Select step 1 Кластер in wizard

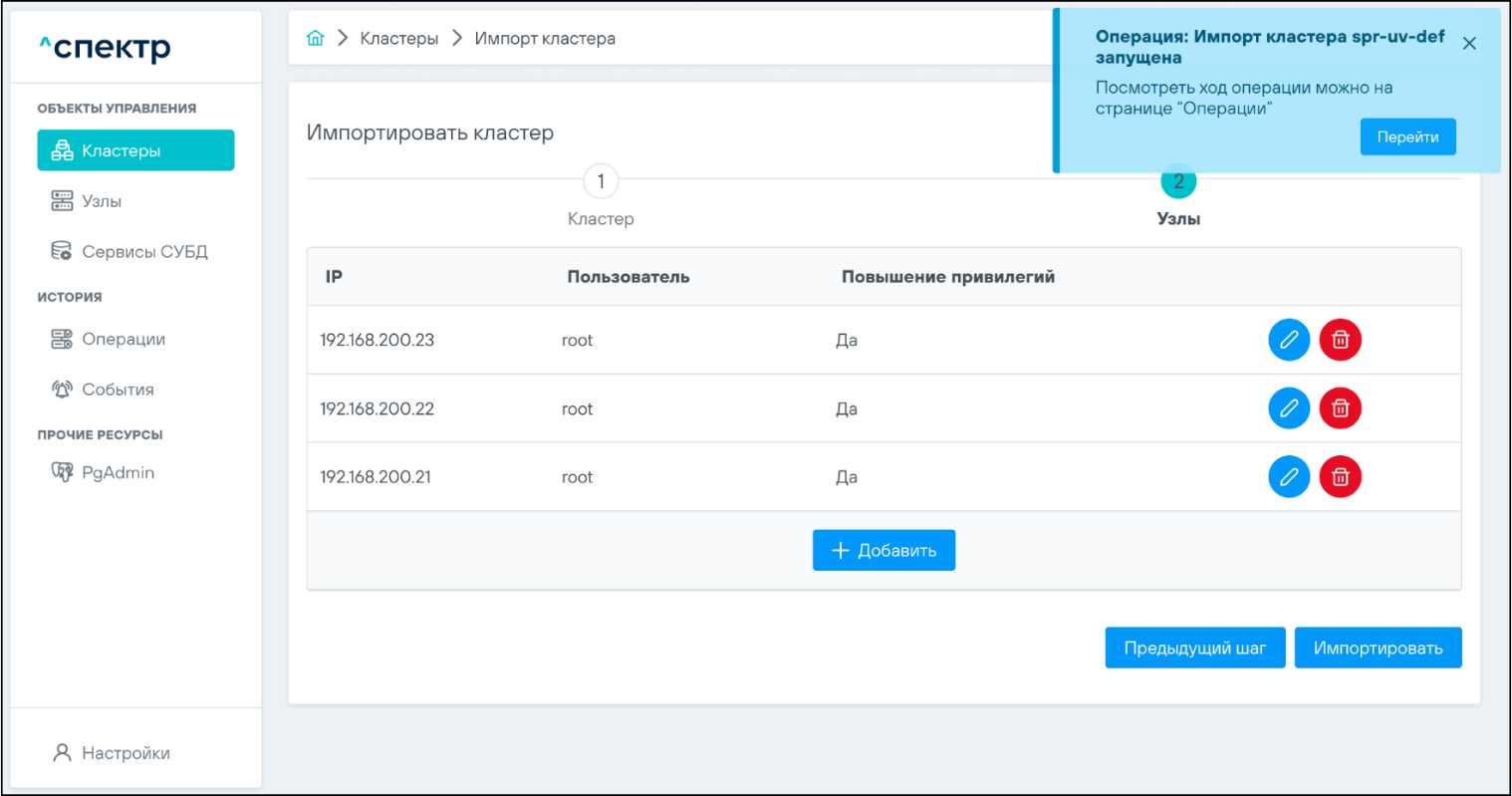pyautogui.click(x=601, y=182)
